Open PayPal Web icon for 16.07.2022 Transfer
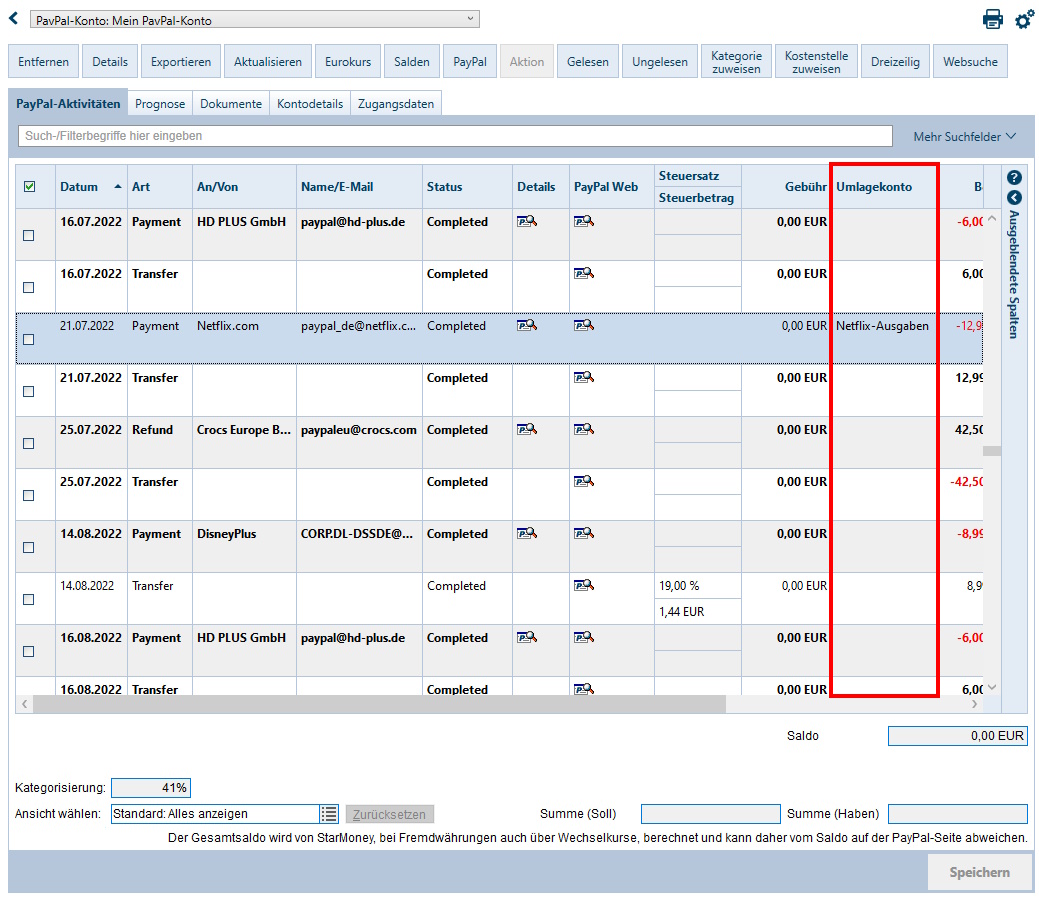The width and height of the screenshot is (1039, 897). [584, 273]
